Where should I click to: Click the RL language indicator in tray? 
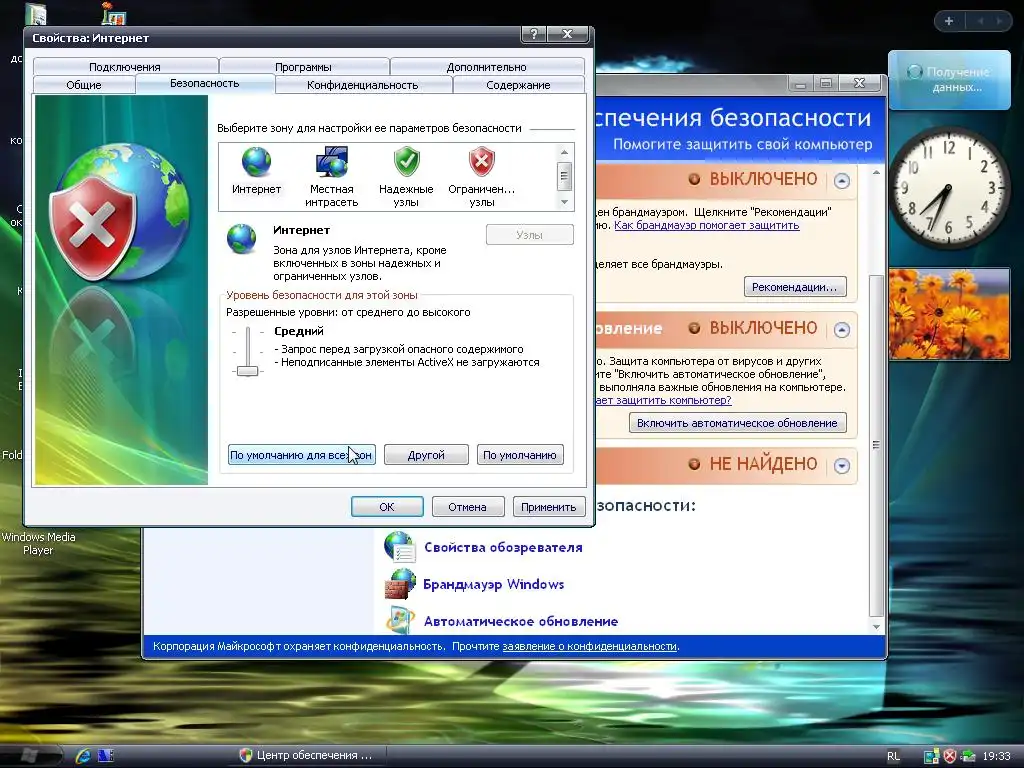coord(893,756)
